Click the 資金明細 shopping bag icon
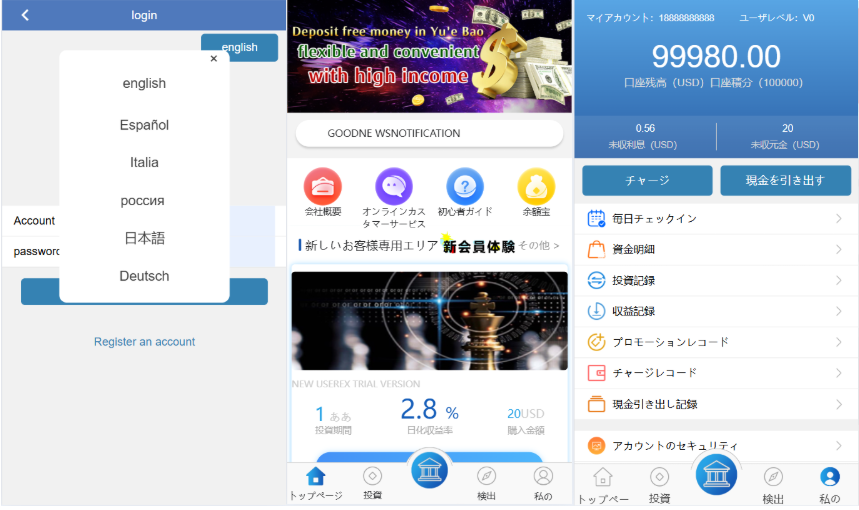Image resolution: width=859 pixels, height=510 pixels. pyautogui.click(x=596, y=249)
